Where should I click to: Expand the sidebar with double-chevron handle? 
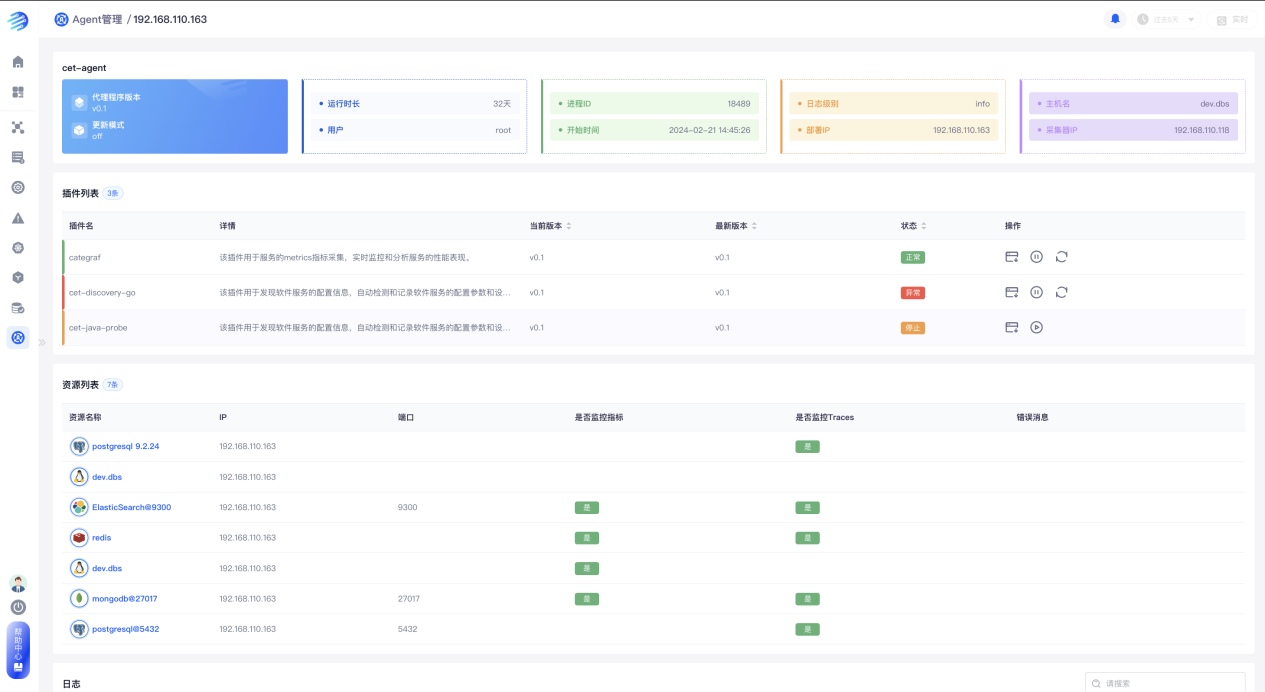click(x=42, y=342)
